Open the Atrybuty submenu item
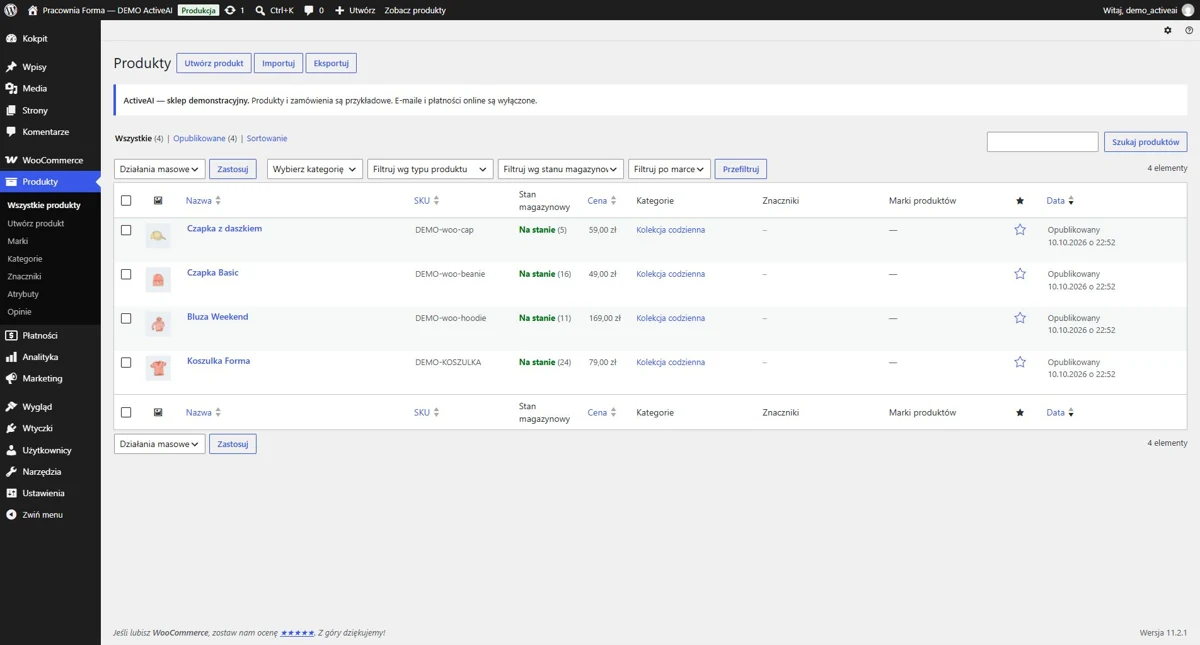The height and width of the screenshot is (645, 1200). pyautogui.click(x=23, y=295)
